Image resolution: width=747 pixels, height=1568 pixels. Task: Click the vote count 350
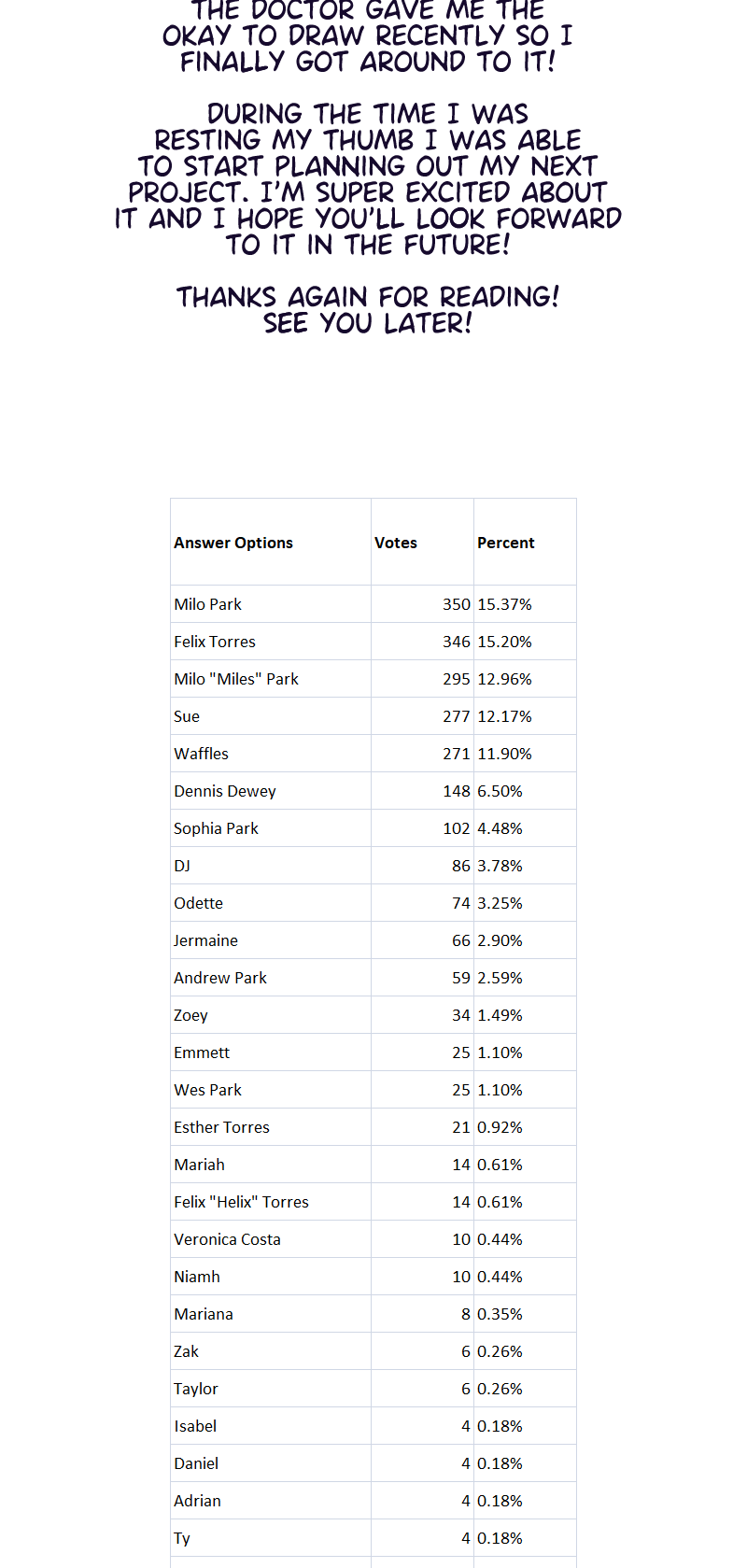(456, 604)
